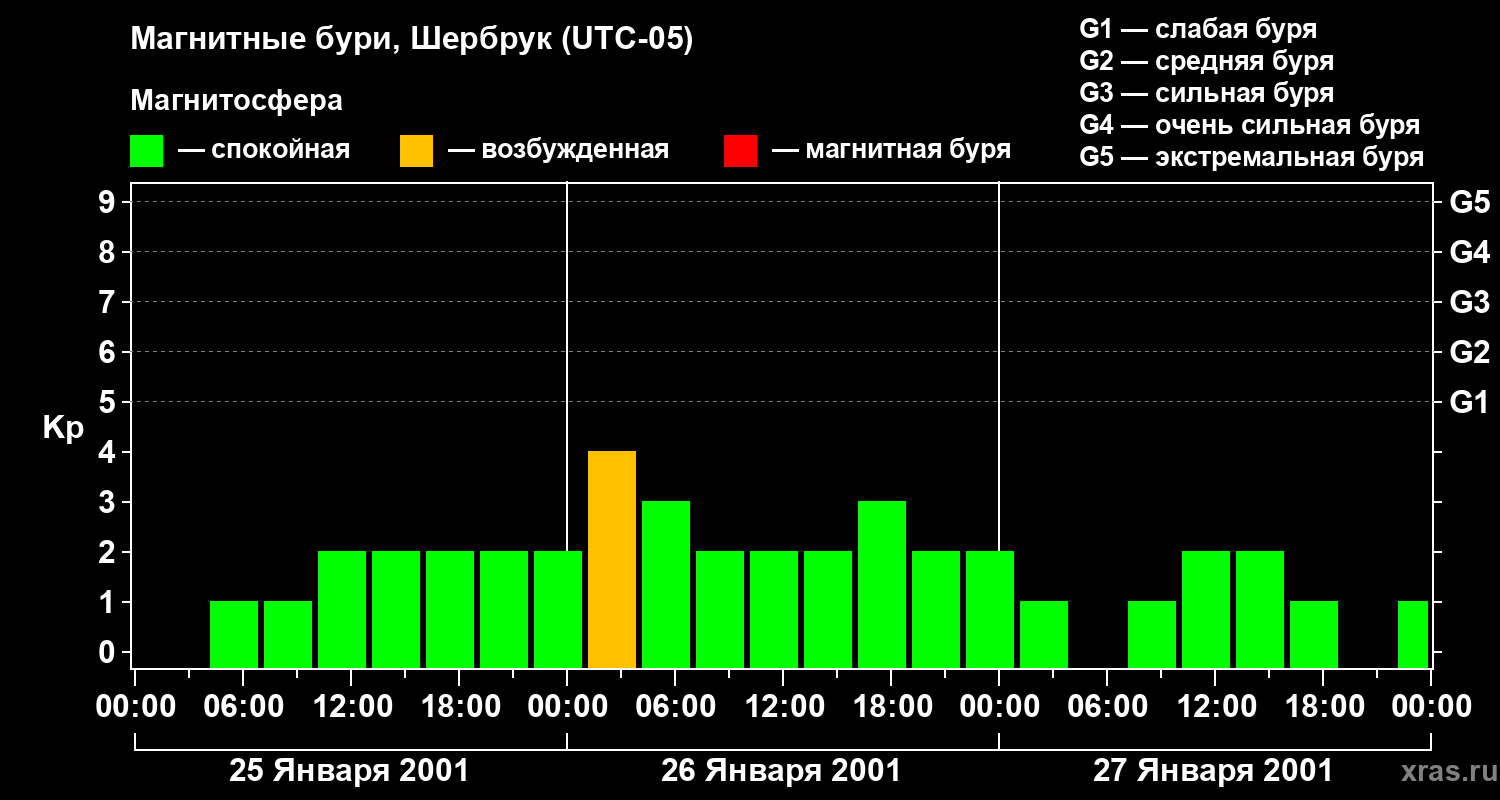Click the green 'спокойная' legend swatch

146,151
